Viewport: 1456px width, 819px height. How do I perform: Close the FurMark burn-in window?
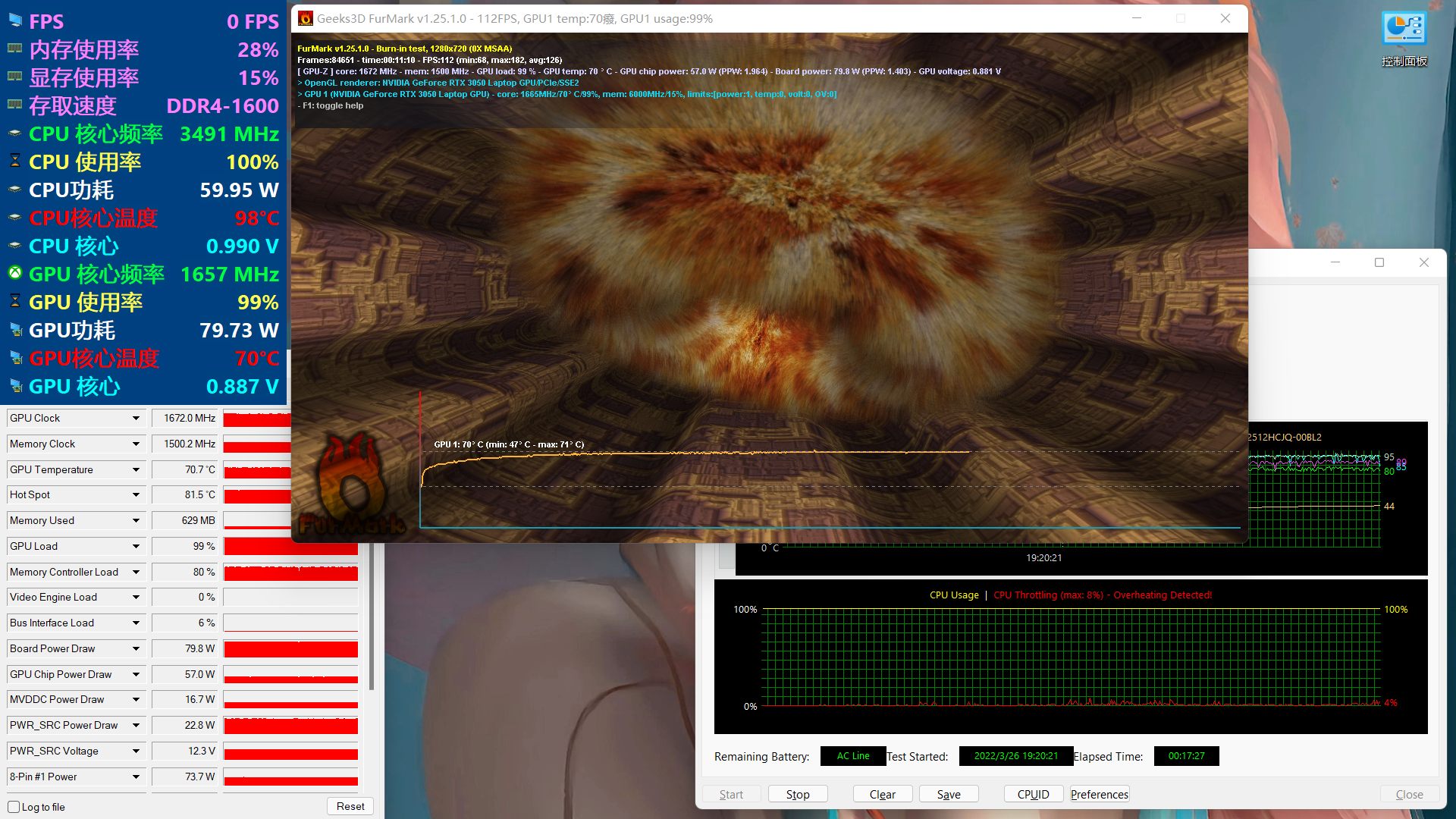coord(1225,18)
